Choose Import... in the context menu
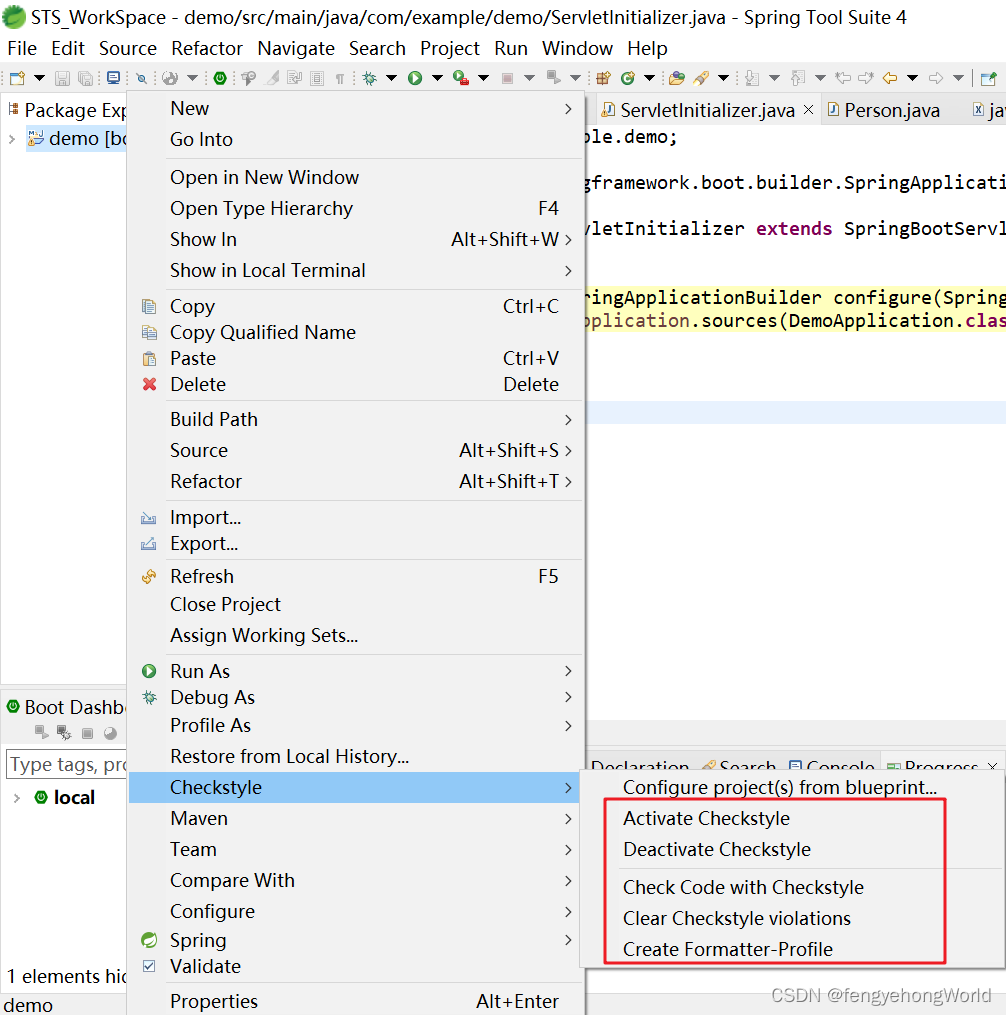Viewport: 1006px width, 1015px height. 355,517
